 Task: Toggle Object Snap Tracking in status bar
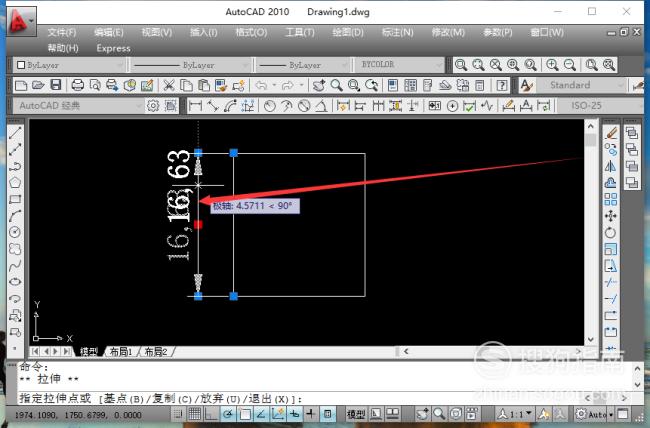(x=261, y=414)
